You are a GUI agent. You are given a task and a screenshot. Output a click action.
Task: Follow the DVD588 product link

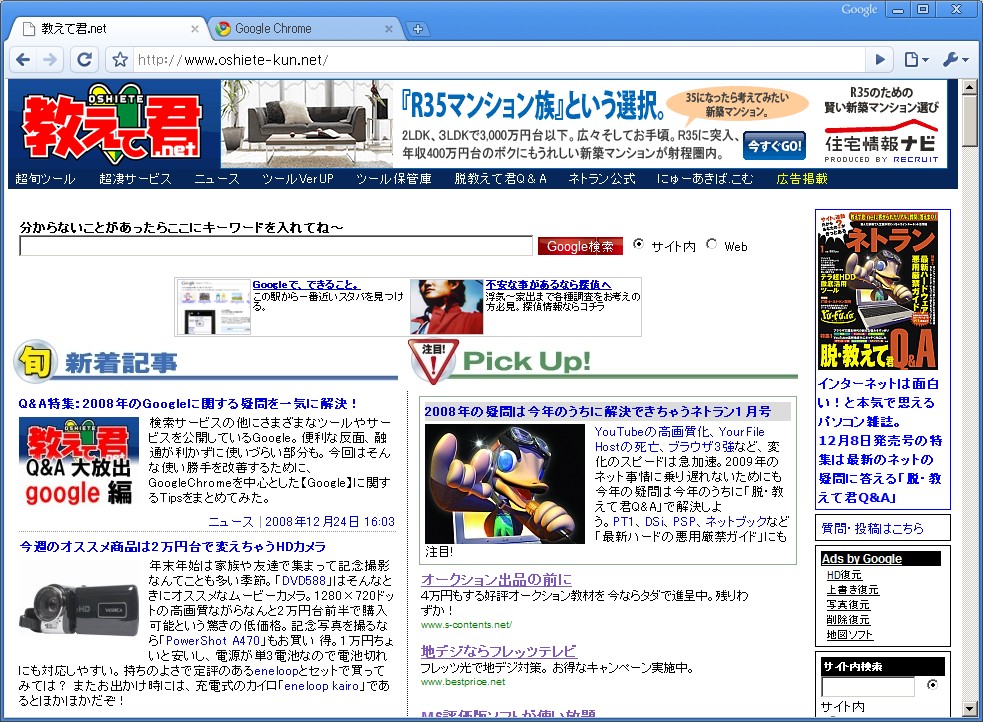(x=304, y=581)
